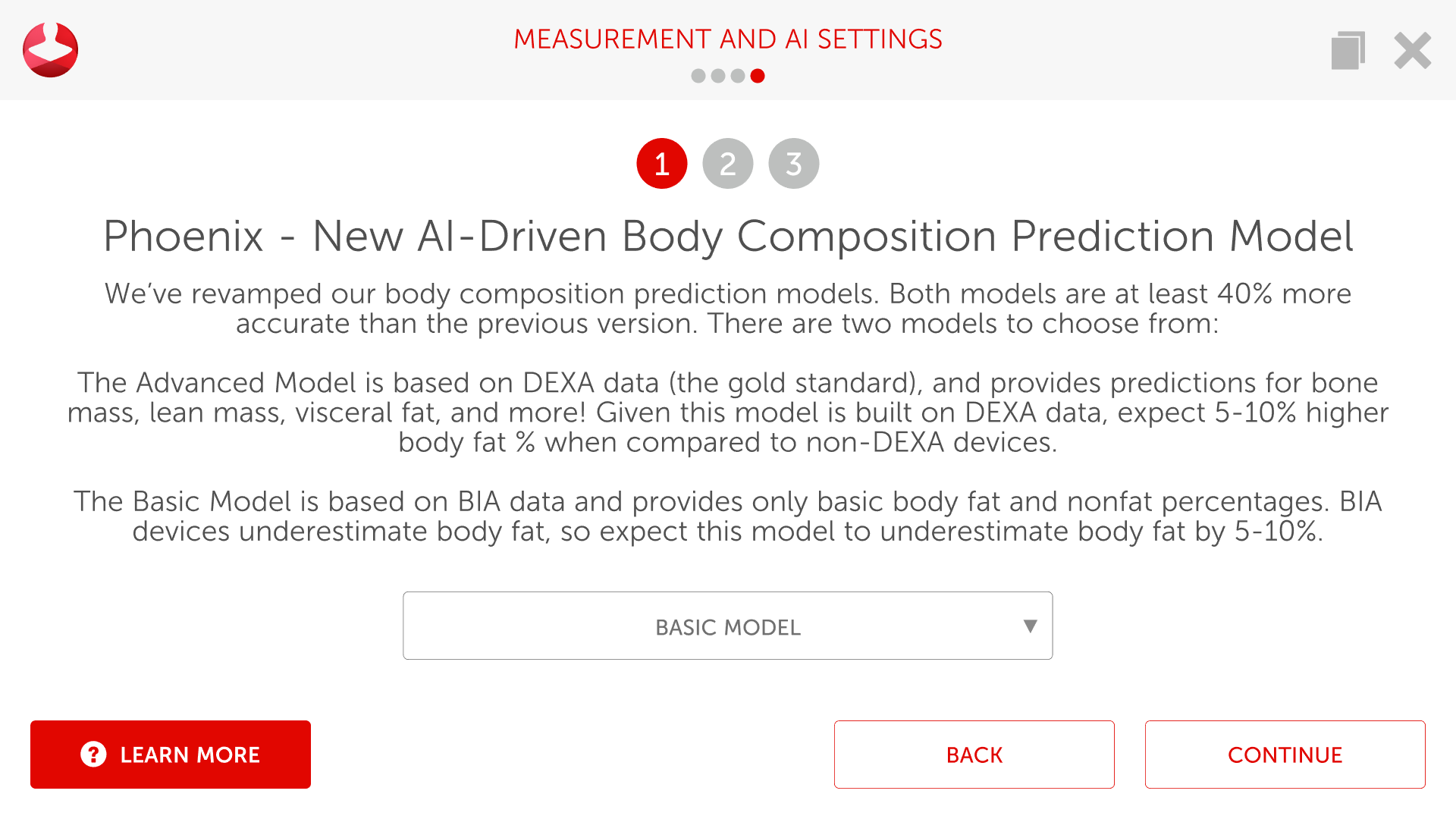Close the Measurement and AI Settings screen

coord(1412,51)
